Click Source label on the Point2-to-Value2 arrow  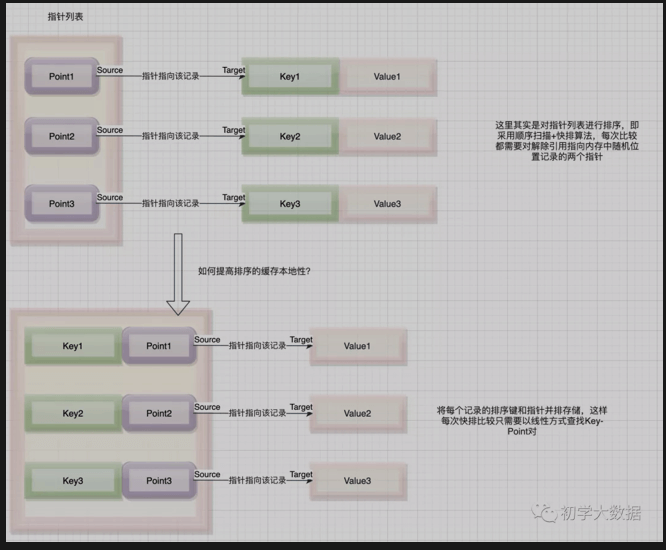point(207,407)
